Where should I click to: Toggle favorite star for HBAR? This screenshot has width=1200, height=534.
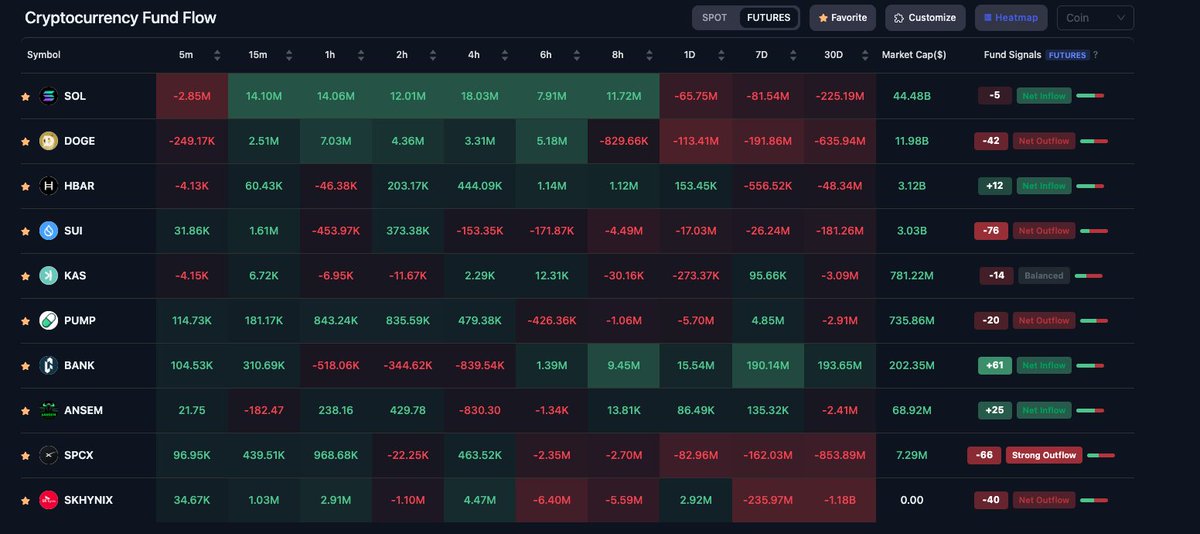pos(25,187)
